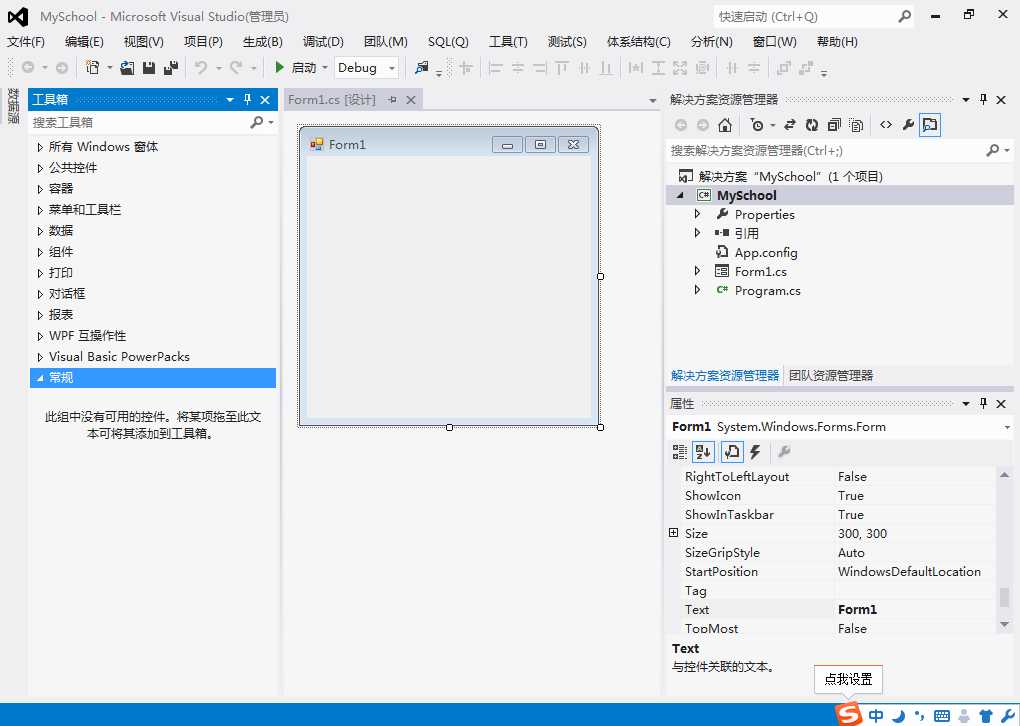Click the Refresh icon in Solution Explorer
The height and width of the screenshot is (726, 1020).
812,125
